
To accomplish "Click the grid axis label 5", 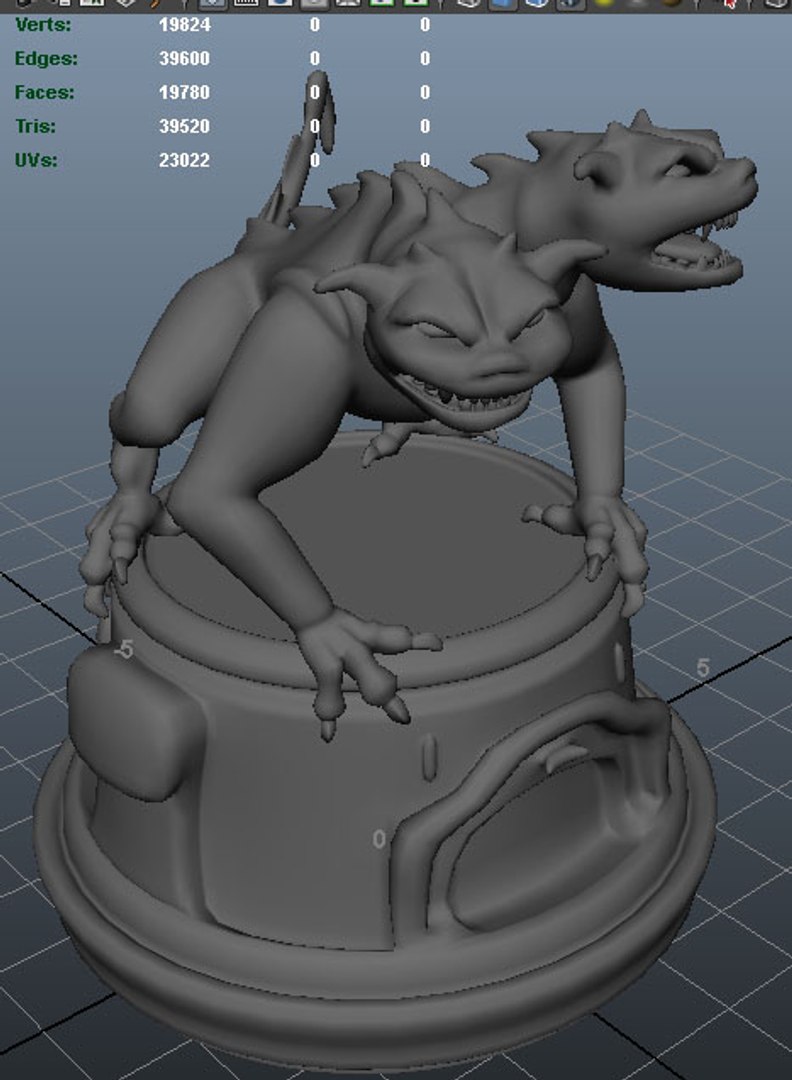I will (702, 667).
